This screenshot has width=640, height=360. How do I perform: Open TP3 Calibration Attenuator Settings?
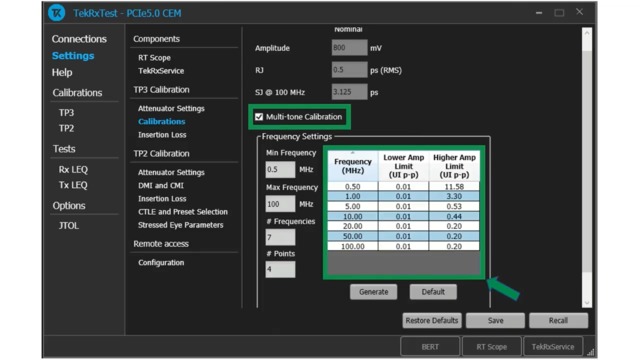(x=171, y=109)
